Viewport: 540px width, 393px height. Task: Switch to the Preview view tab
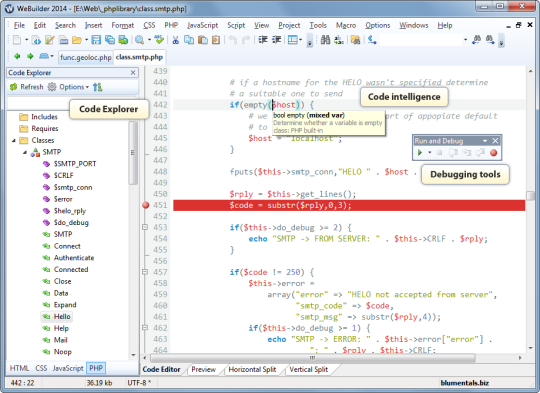coord(204,370)
